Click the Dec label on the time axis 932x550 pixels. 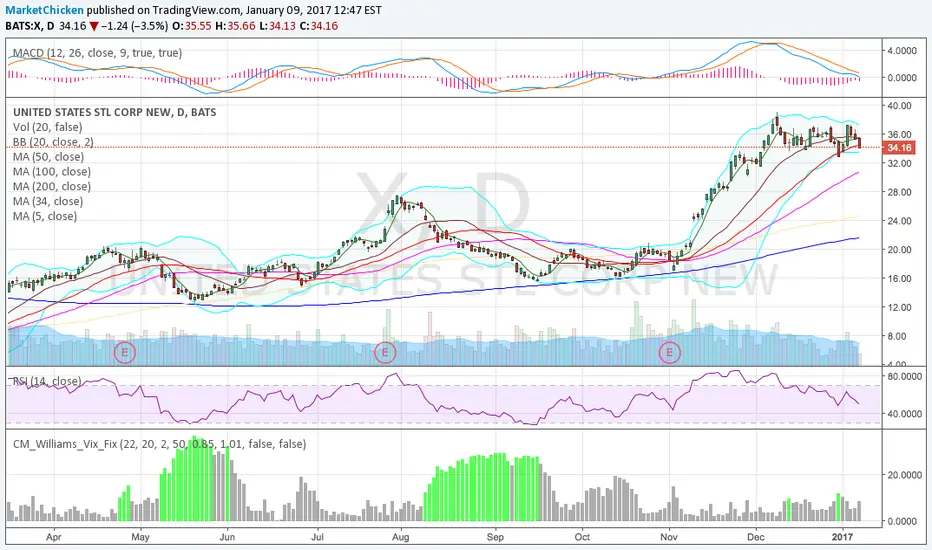pos(755,537)
